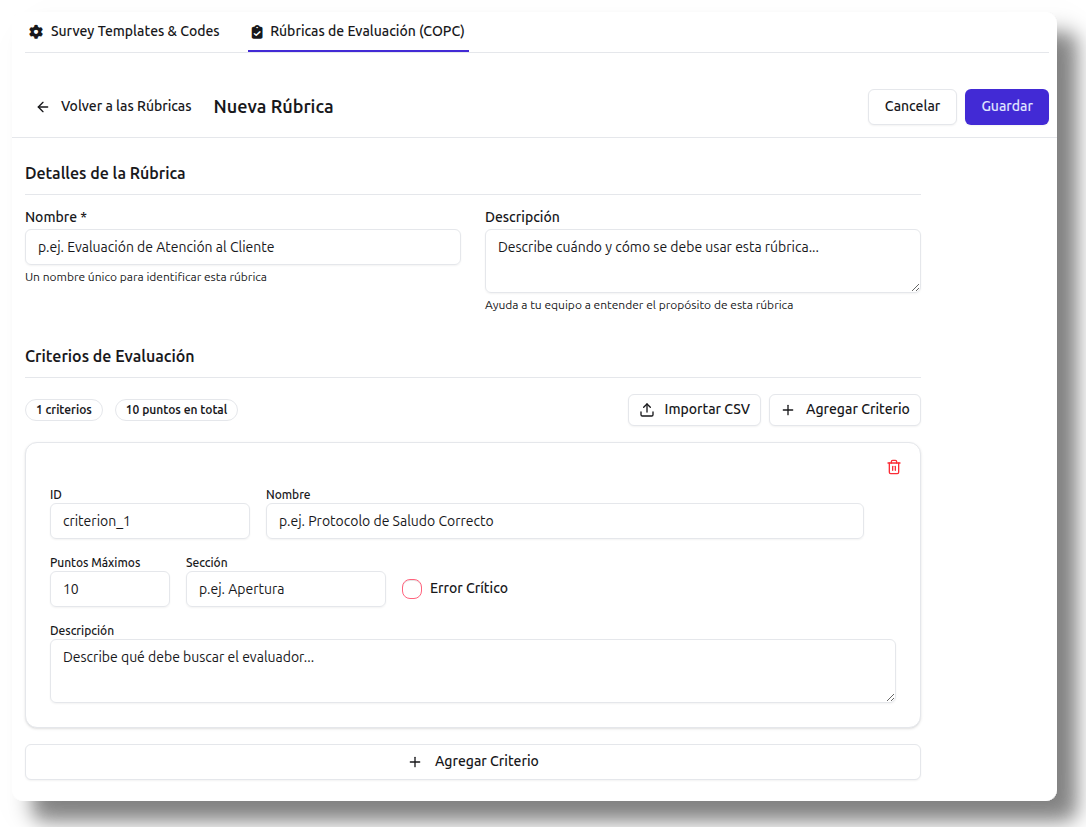The image size is (1086, 827).
Task: Click the criterion Nombre input field
Action: [564, 521]
